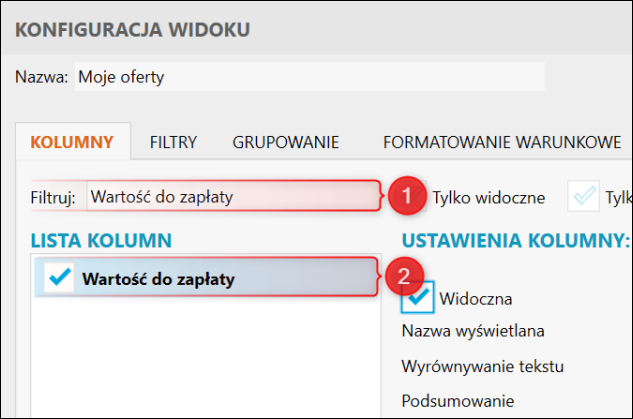Enable the Widoczna checkbox
Viewport: 633px width, 419px height.
[418, 298]
